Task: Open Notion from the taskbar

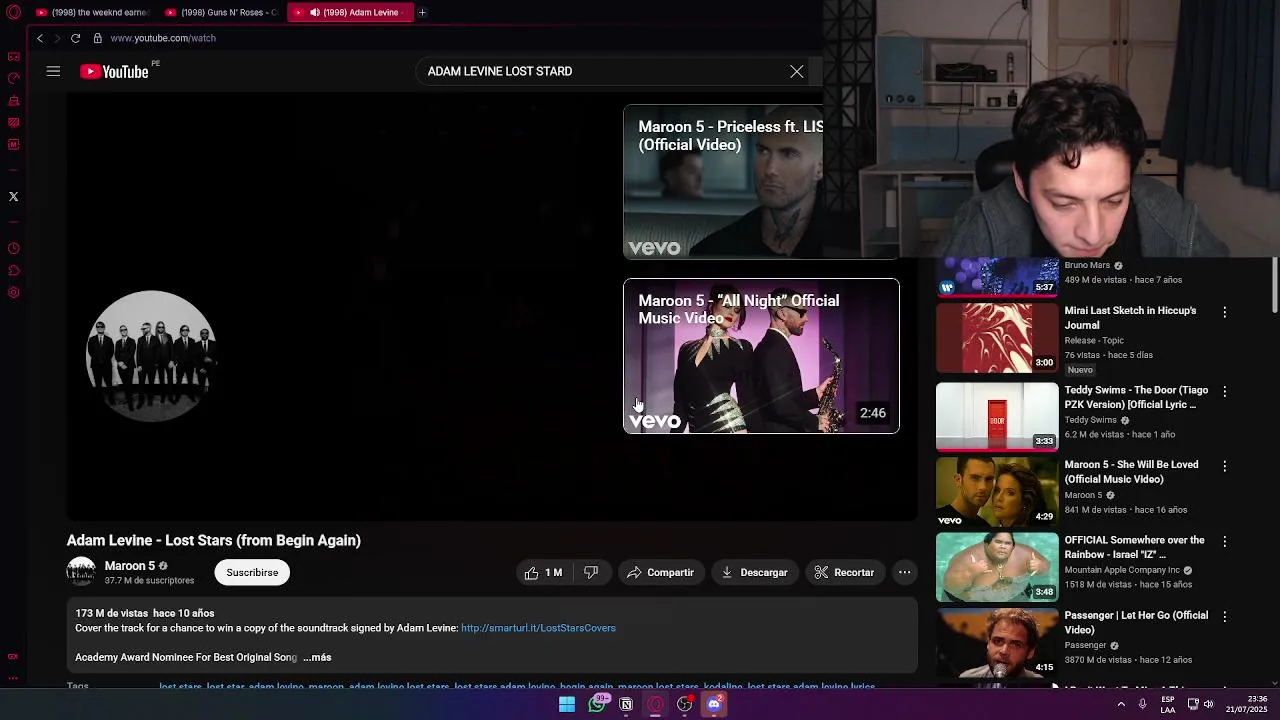Action: tap(626, 704)
